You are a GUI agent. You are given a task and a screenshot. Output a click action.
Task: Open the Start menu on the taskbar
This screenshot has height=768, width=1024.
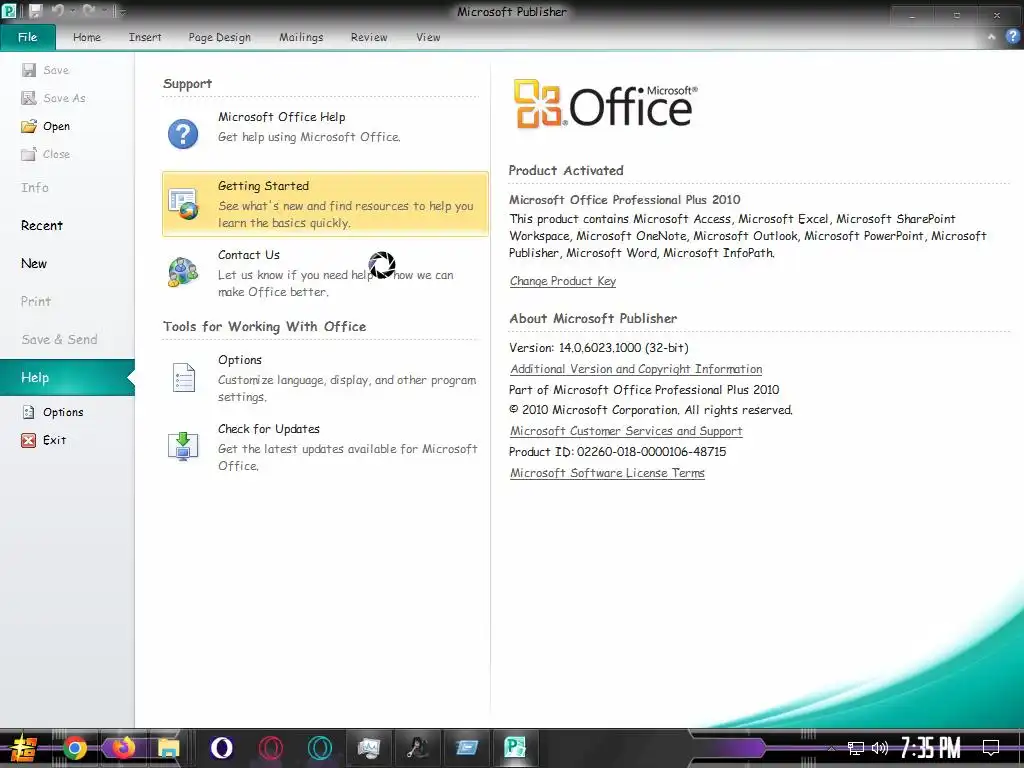[24, 748]
